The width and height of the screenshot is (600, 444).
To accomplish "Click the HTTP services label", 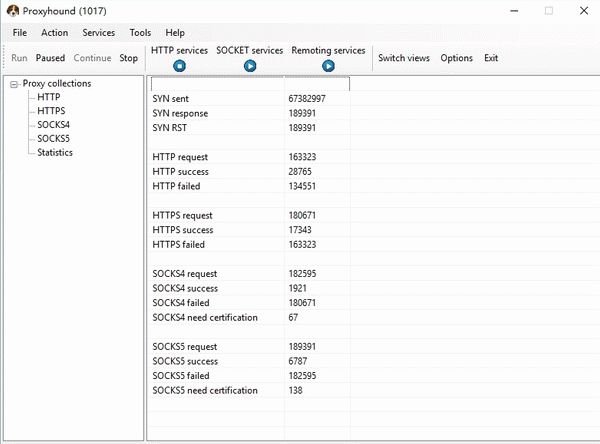I will [179, 51].
